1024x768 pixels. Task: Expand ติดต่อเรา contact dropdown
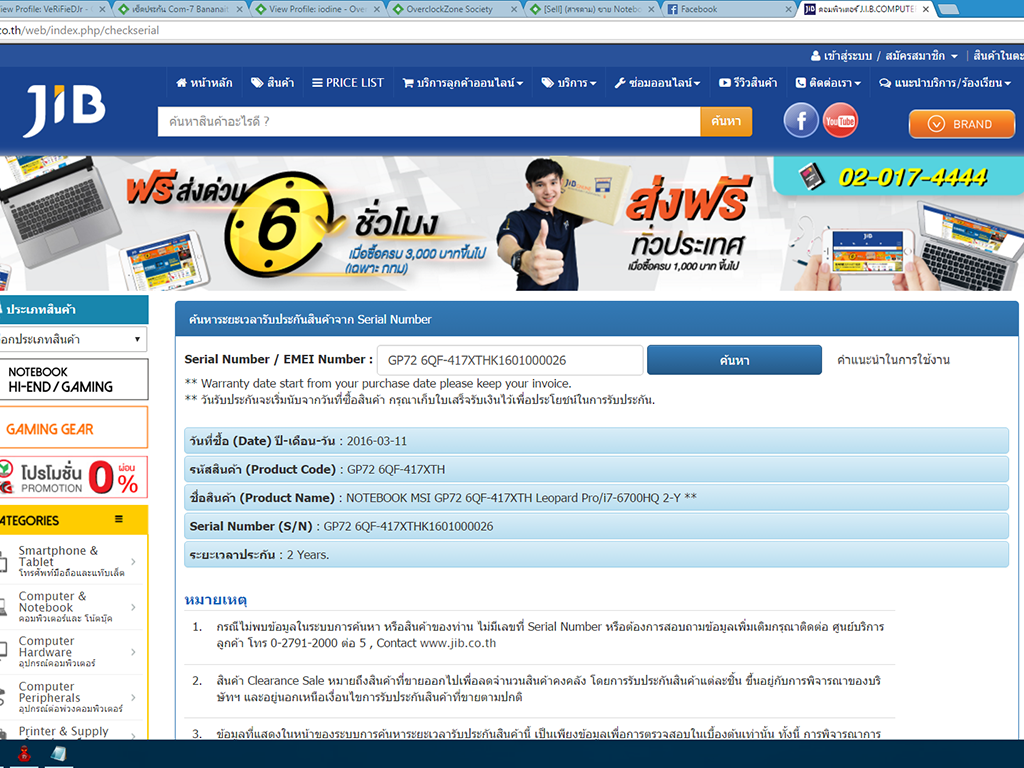coord(828,83)
